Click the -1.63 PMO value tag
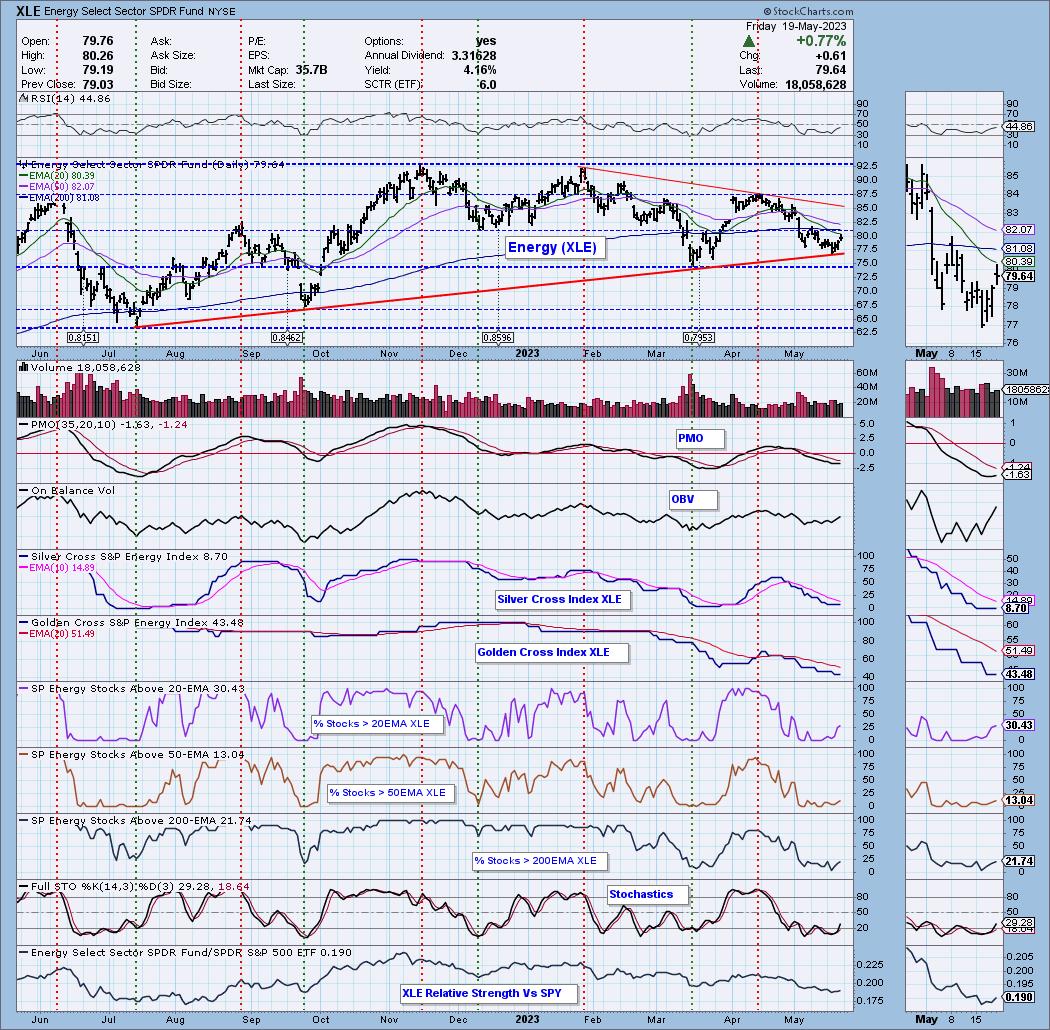The height and width of the screenshot is (1030, 1050). pos(1018,474)
